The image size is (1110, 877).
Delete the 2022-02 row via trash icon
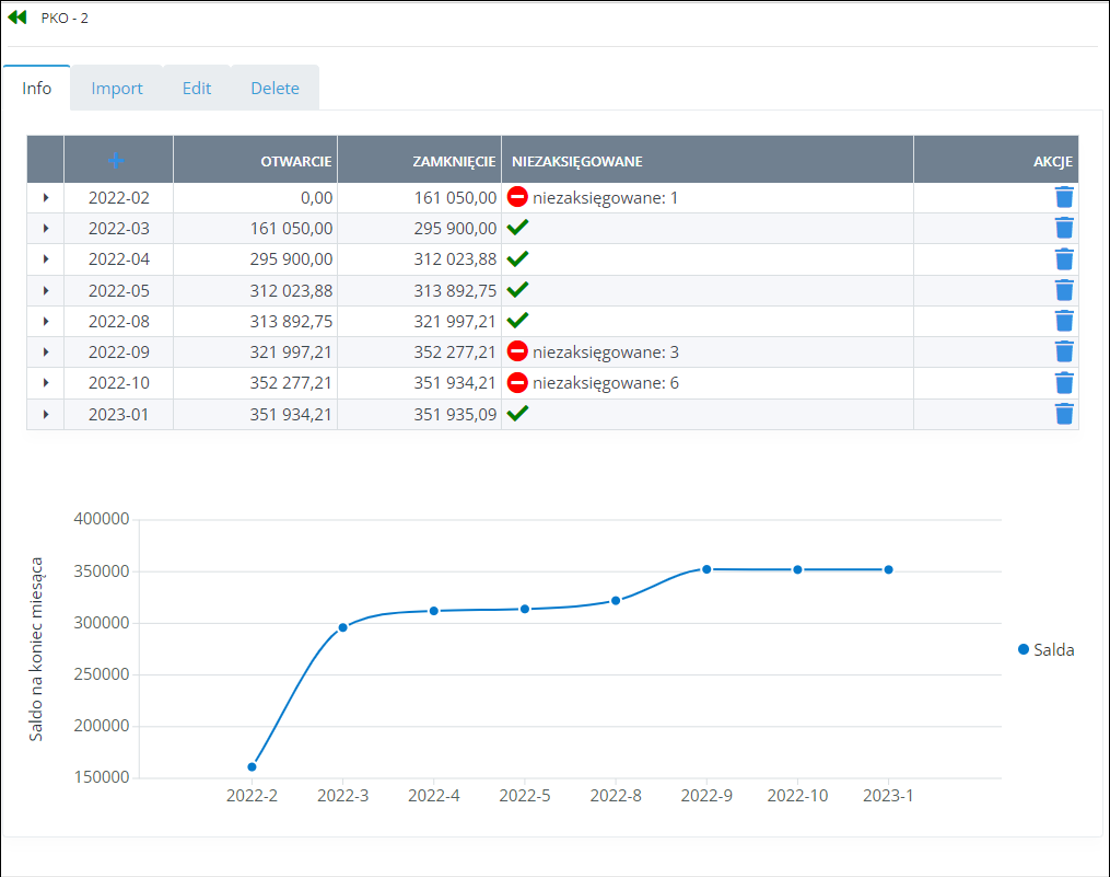(1065, 198)
